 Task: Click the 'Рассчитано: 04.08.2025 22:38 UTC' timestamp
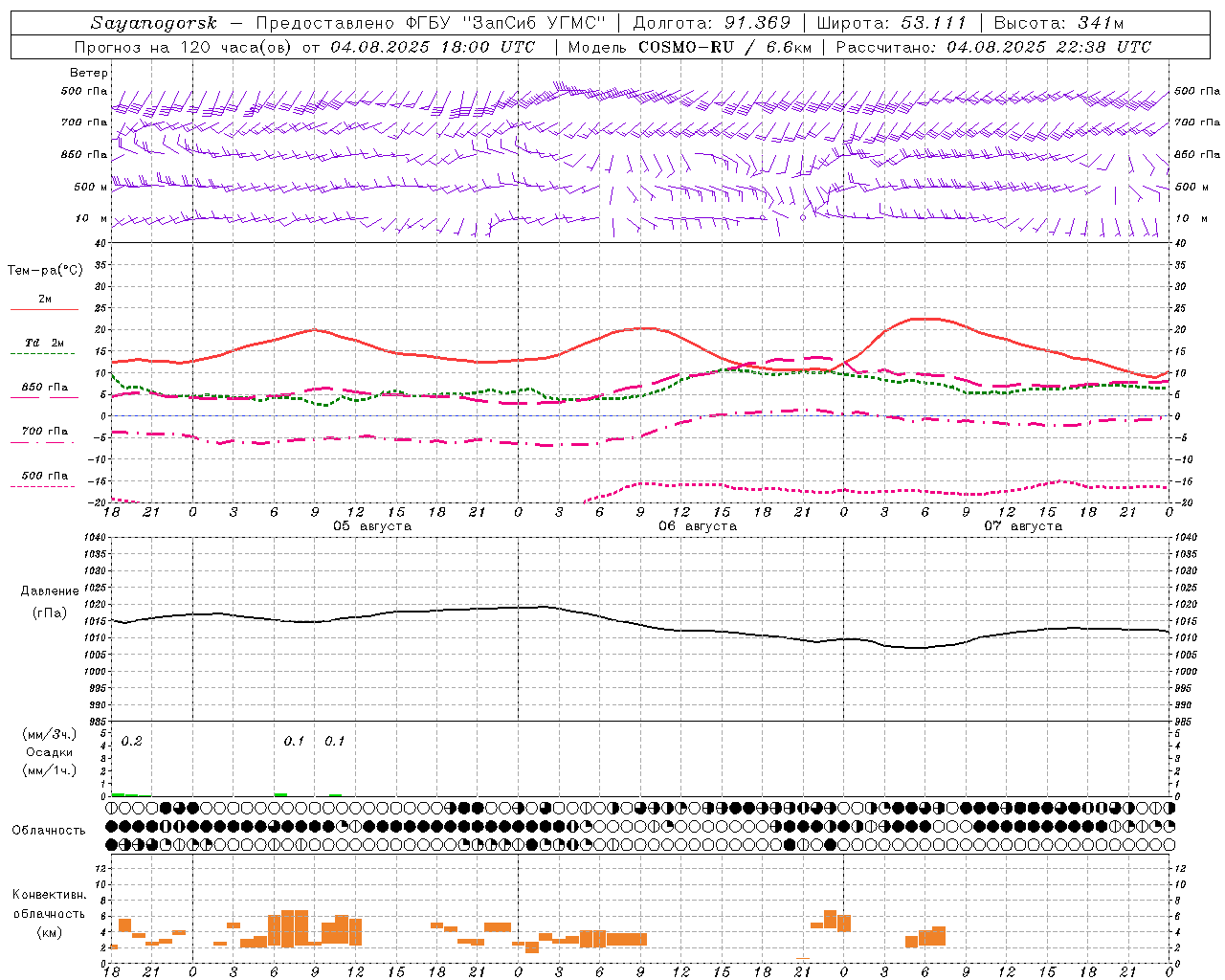(993, 47)
